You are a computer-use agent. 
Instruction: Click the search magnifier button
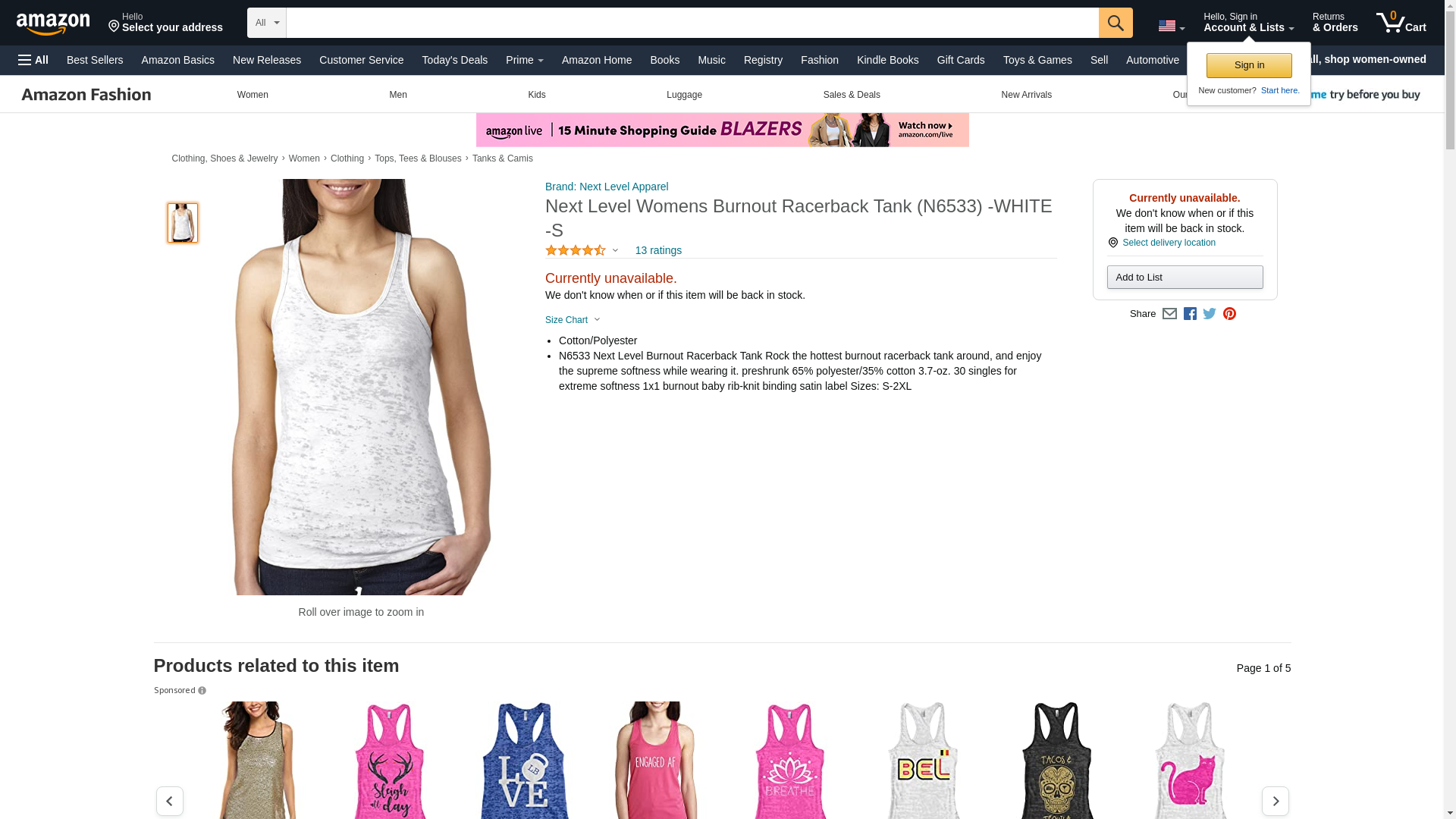(x=1115, y=23)
